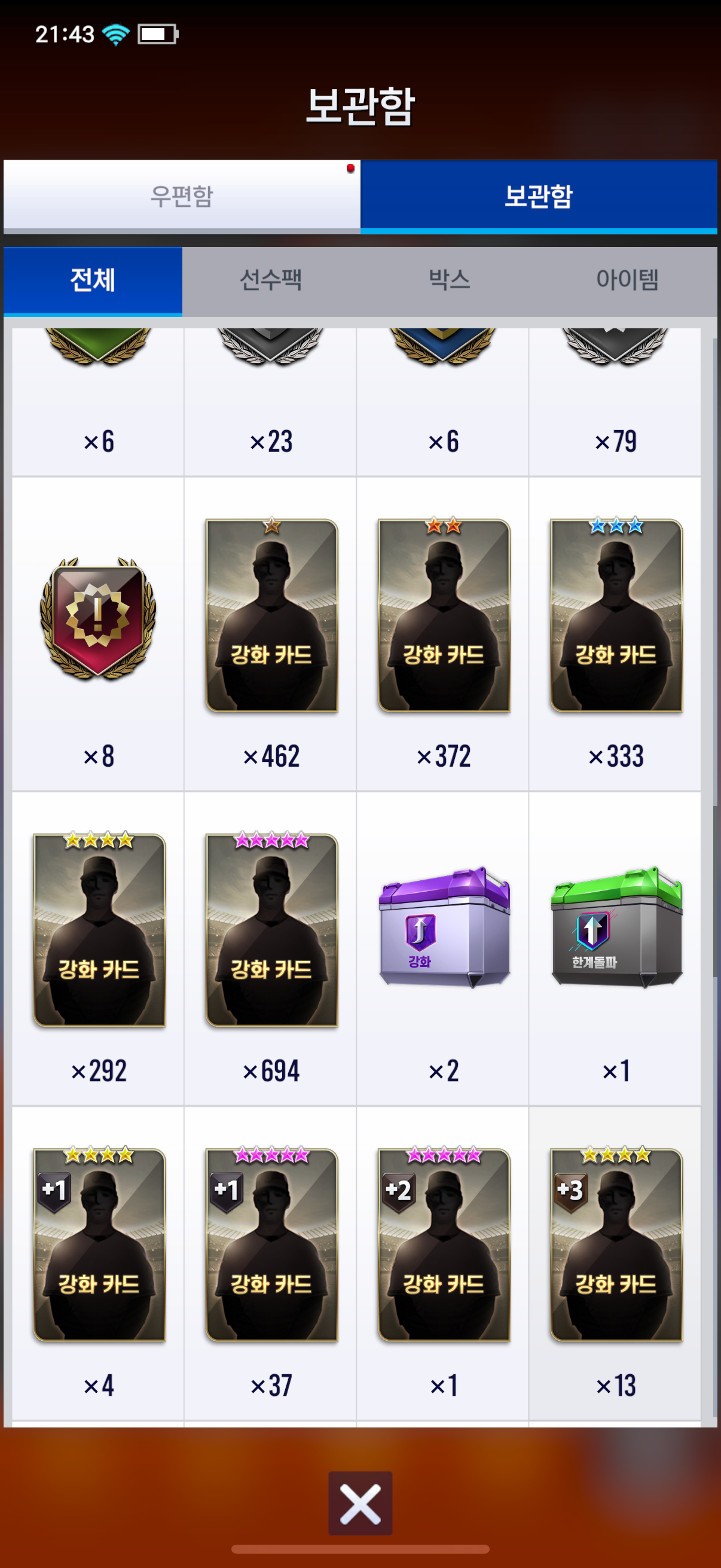Choose the three-star blue 강화 카드 x333
Viewport: 721px width, 1568px height.
[615, 634]
